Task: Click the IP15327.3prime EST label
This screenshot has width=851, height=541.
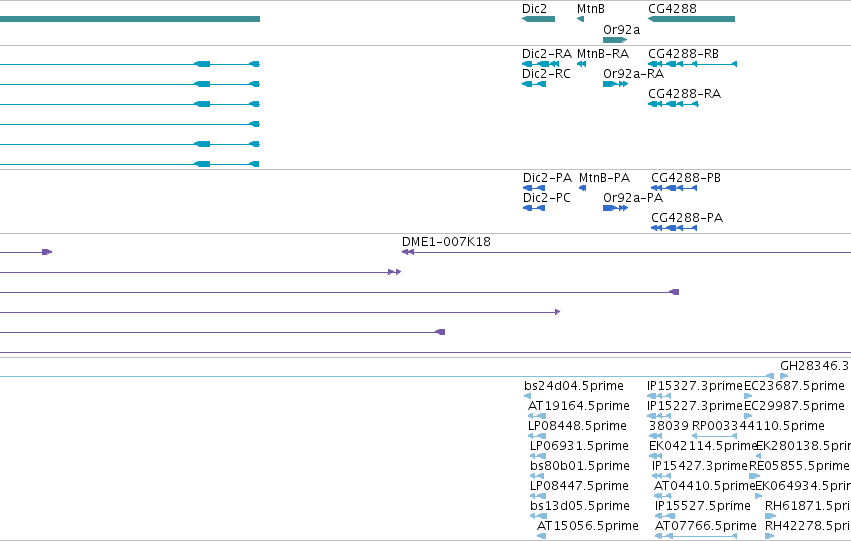Action: pyautogui.click(x=694, y=386)
